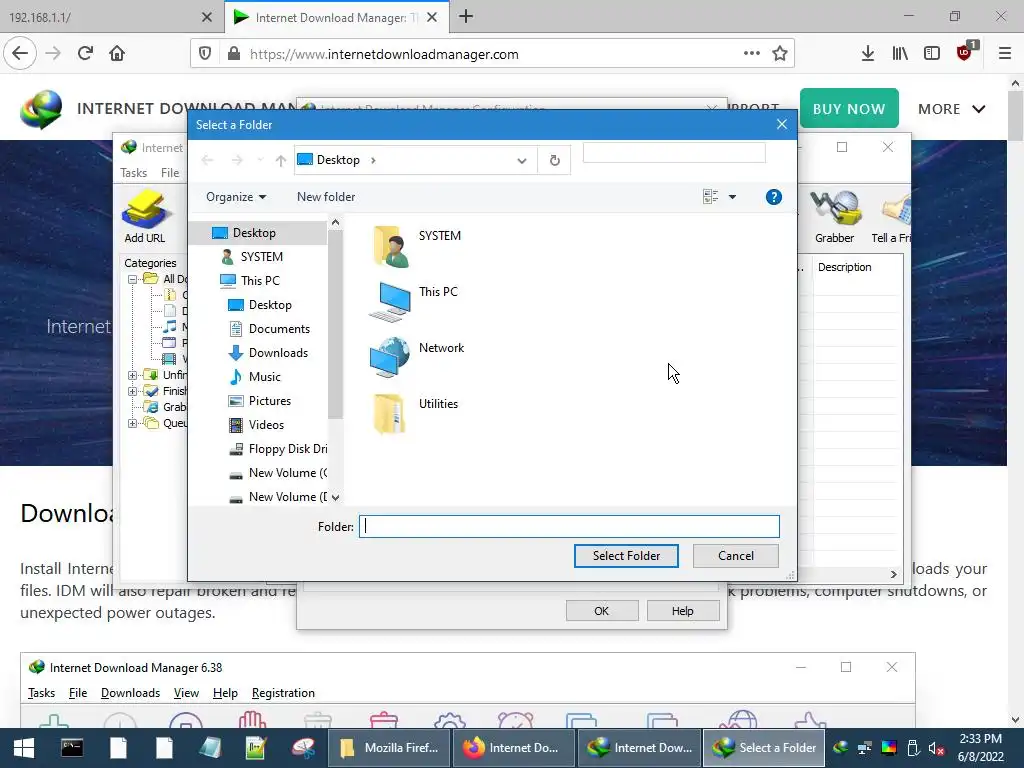The height and width of the screenshot is (768, 1024).
Task: Open a new Firefox tab
Action: (x=466, y=17)
